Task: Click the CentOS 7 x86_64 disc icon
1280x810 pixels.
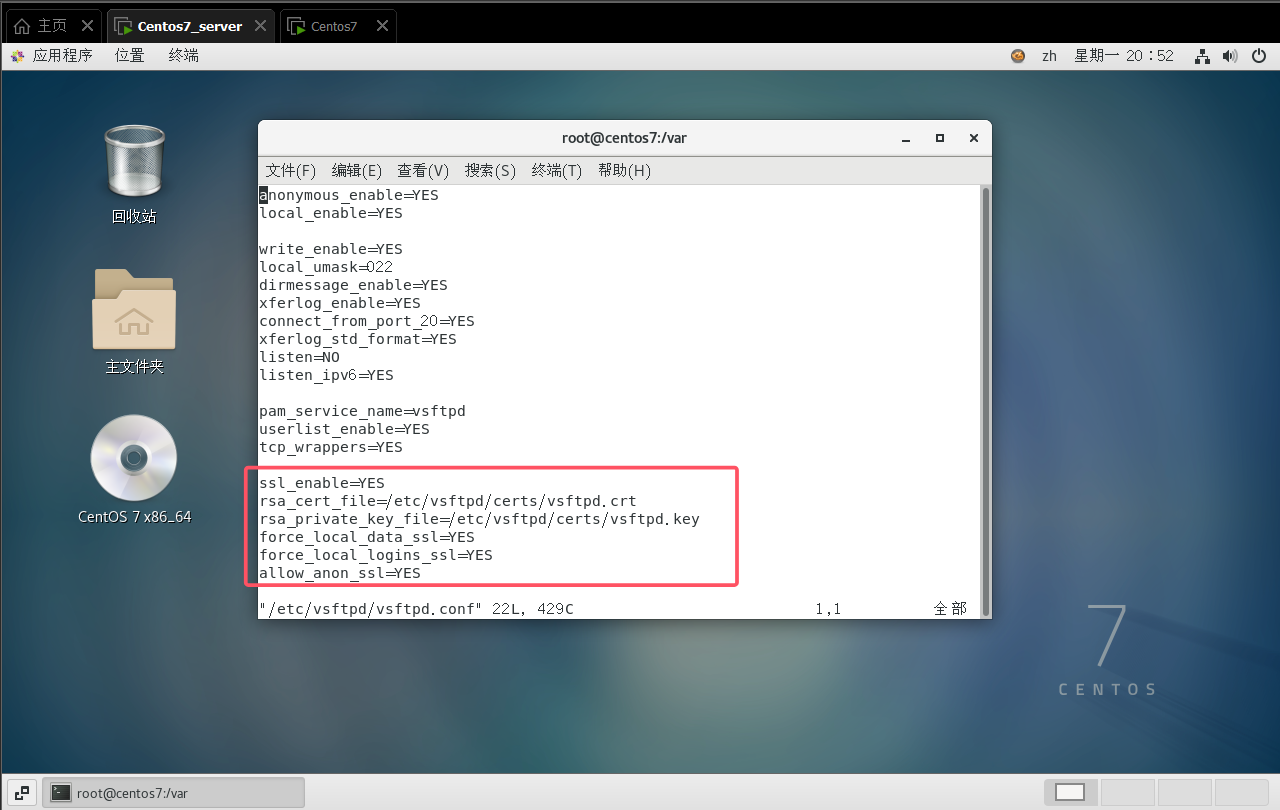Action: 134,458
